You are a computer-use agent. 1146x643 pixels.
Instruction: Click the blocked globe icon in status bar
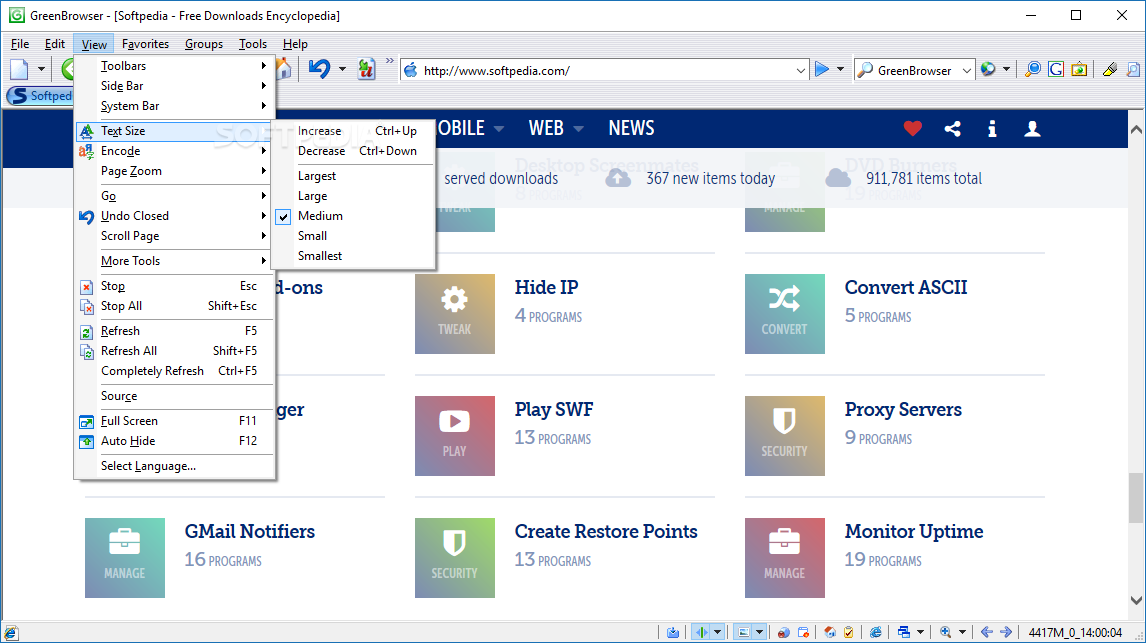click(783, 632)
